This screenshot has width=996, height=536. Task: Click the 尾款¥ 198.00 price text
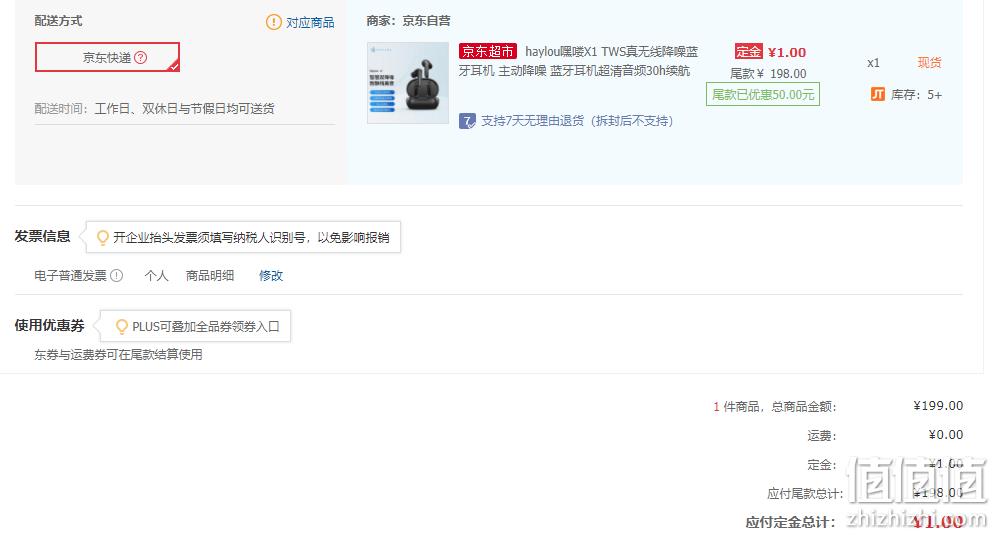pyautogui.click(x=768, y=74)
